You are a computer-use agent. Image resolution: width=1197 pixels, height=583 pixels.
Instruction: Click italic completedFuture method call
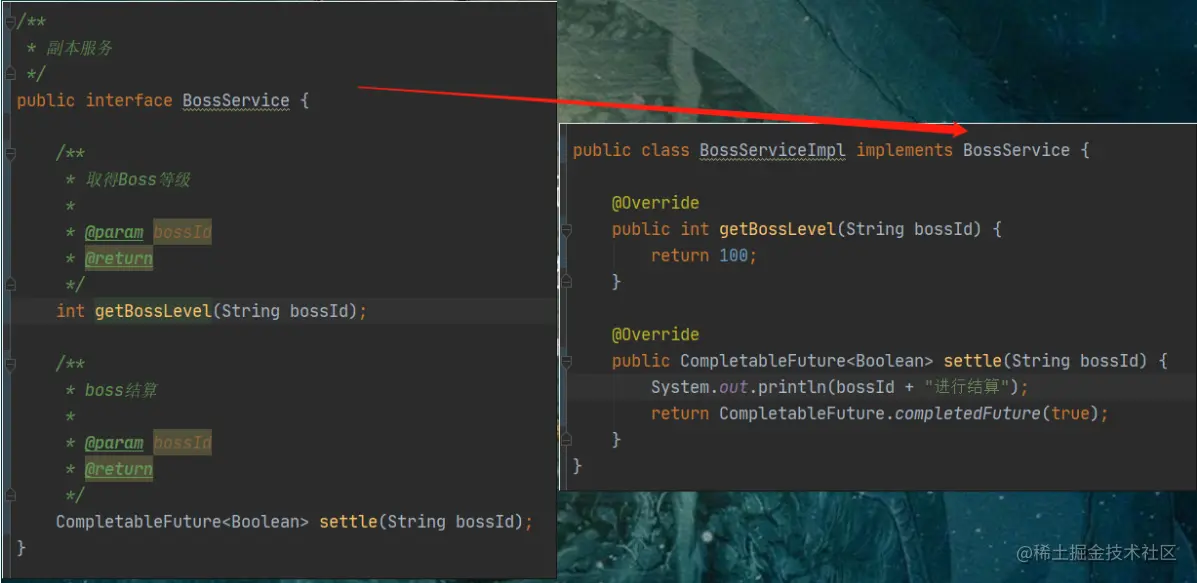[966, 414]
